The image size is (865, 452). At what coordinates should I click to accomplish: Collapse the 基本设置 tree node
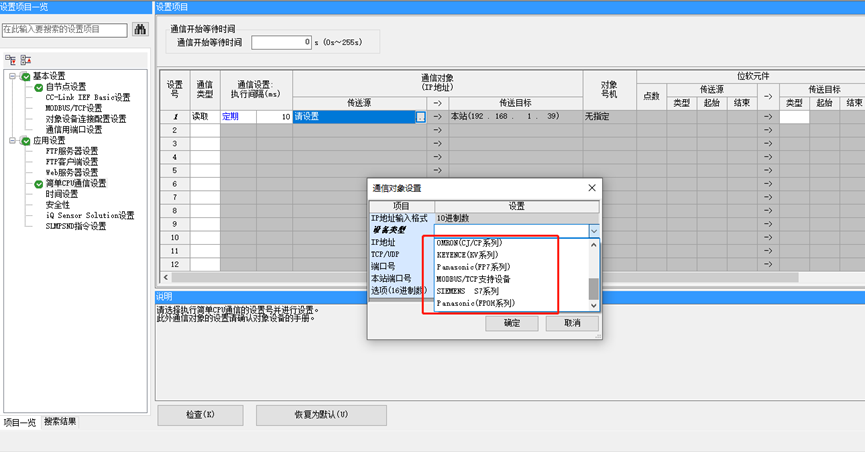tap(12, 76)
